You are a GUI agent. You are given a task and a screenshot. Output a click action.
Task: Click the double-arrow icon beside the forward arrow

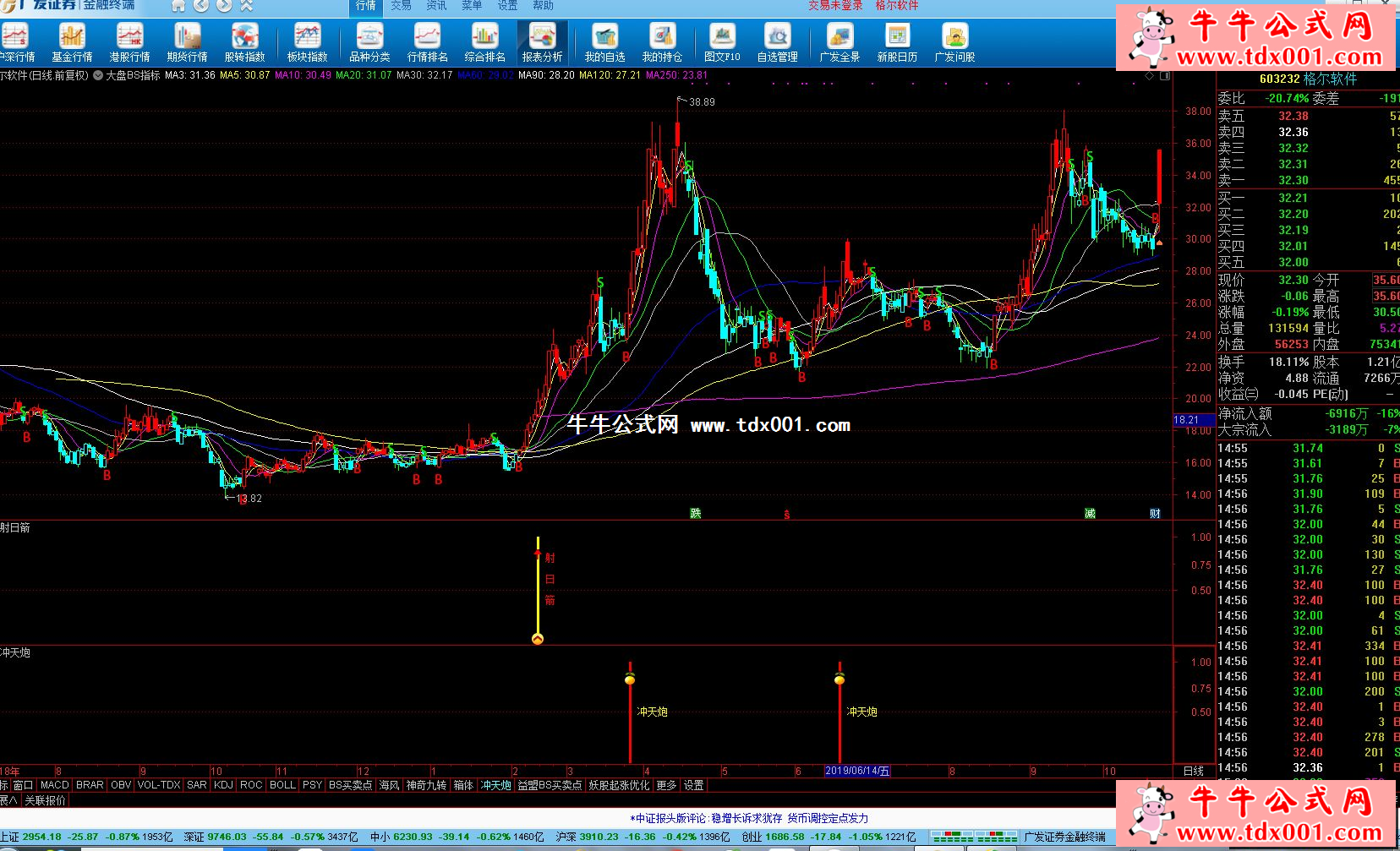point(246,5)
